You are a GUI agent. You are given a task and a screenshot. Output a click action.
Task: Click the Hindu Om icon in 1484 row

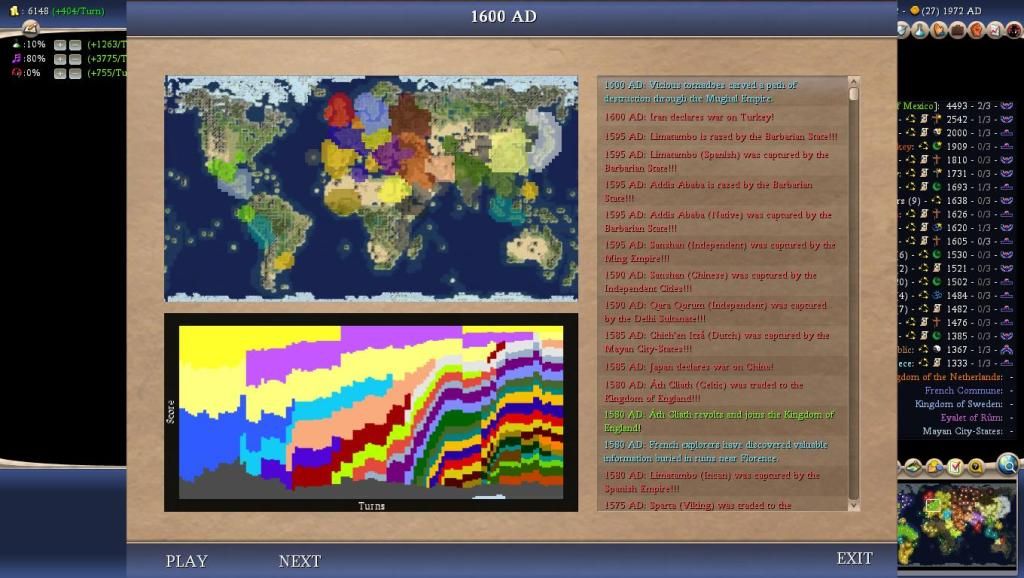936,296
